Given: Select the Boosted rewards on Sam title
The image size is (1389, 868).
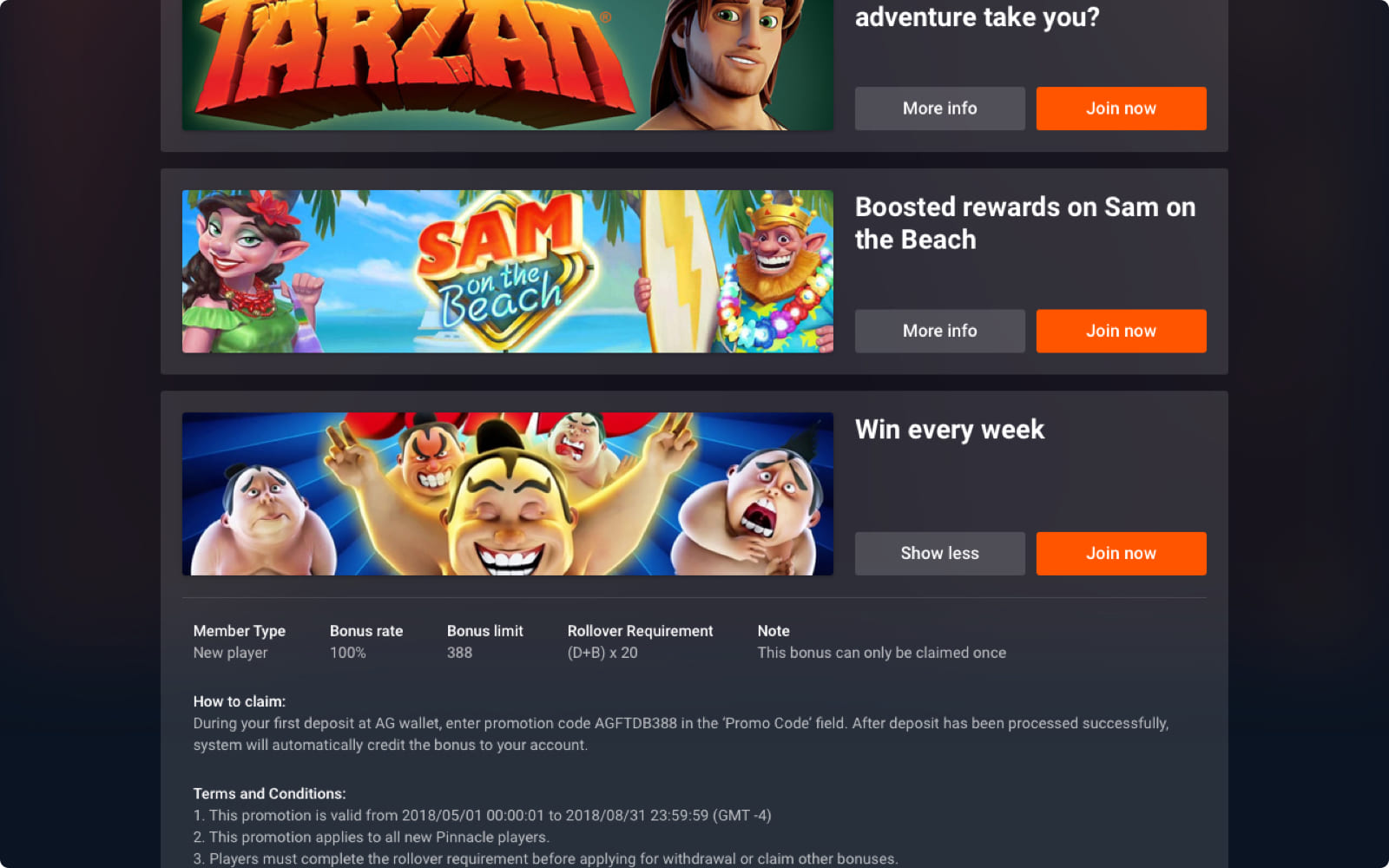Looking at the screenshot, I should coord(1025,223).
